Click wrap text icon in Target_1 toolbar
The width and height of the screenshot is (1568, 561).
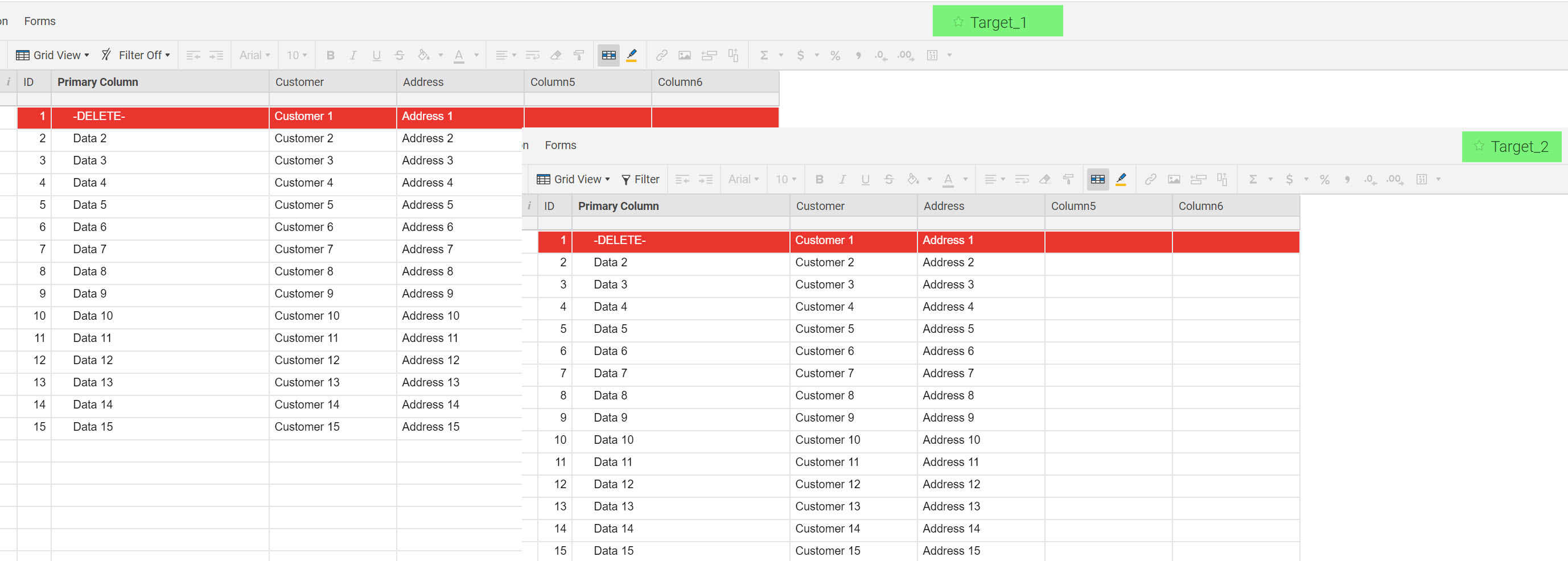533,55
